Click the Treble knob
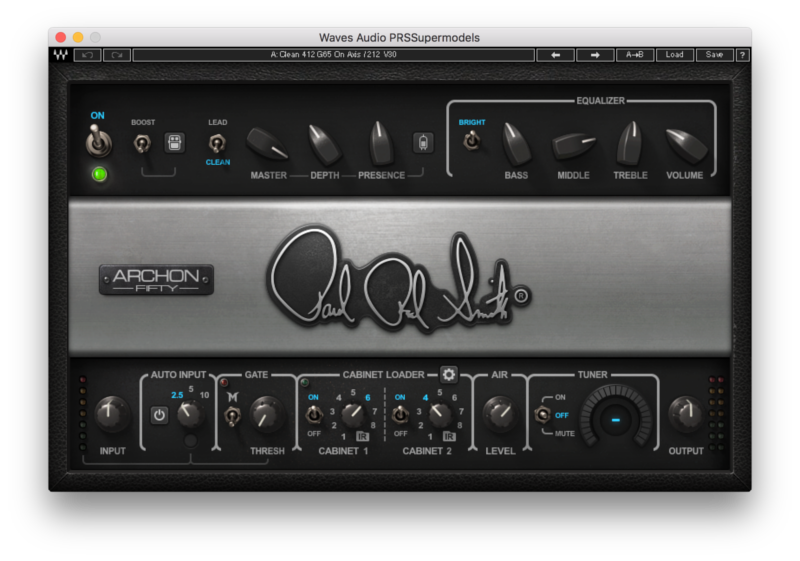 pos(631,143)
